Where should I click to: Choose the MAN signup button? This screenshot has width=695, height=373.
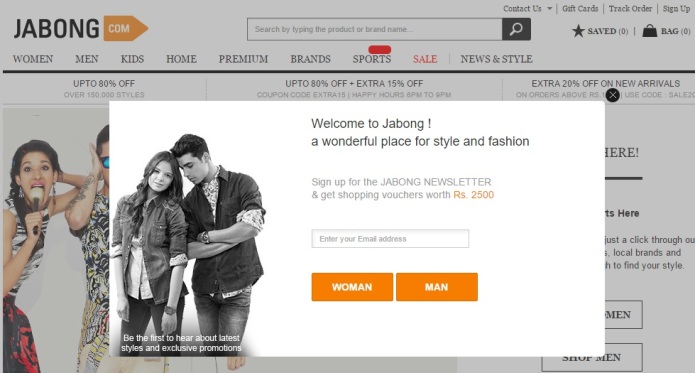[x=437, y=287]
